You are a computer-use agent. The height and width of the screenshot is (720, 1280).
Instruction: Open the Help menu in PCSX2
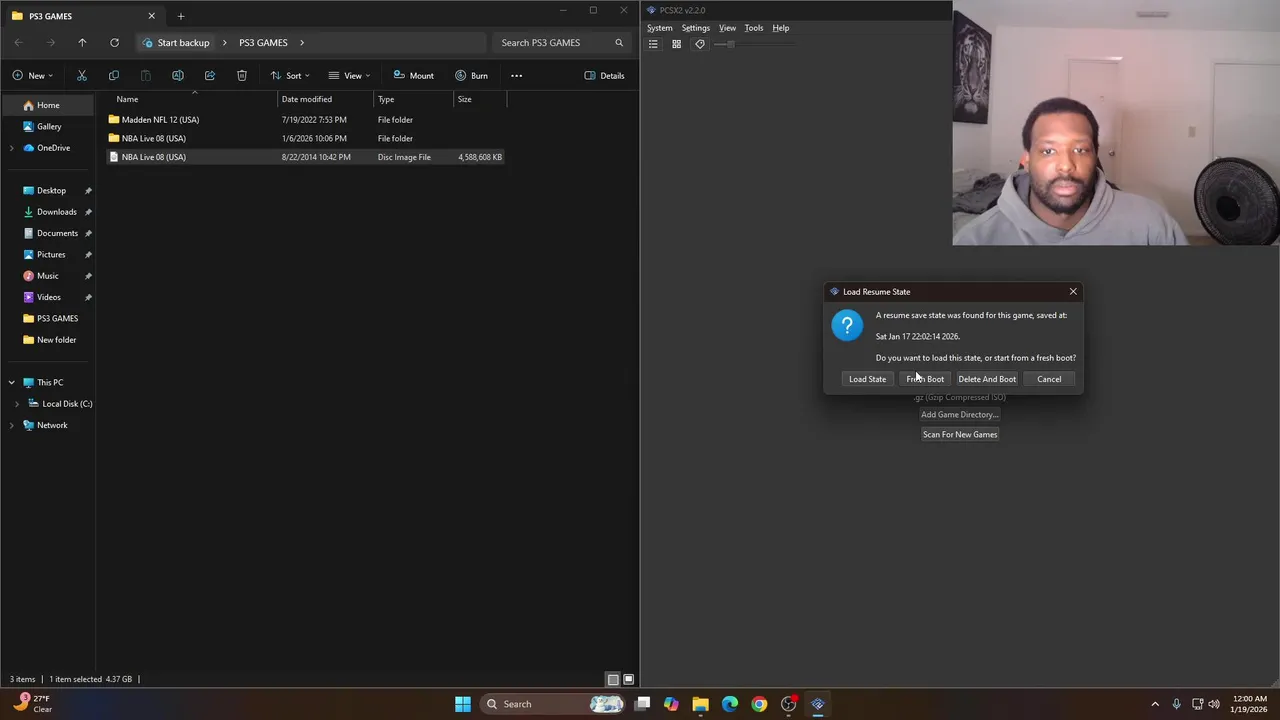tap(780, 28)
